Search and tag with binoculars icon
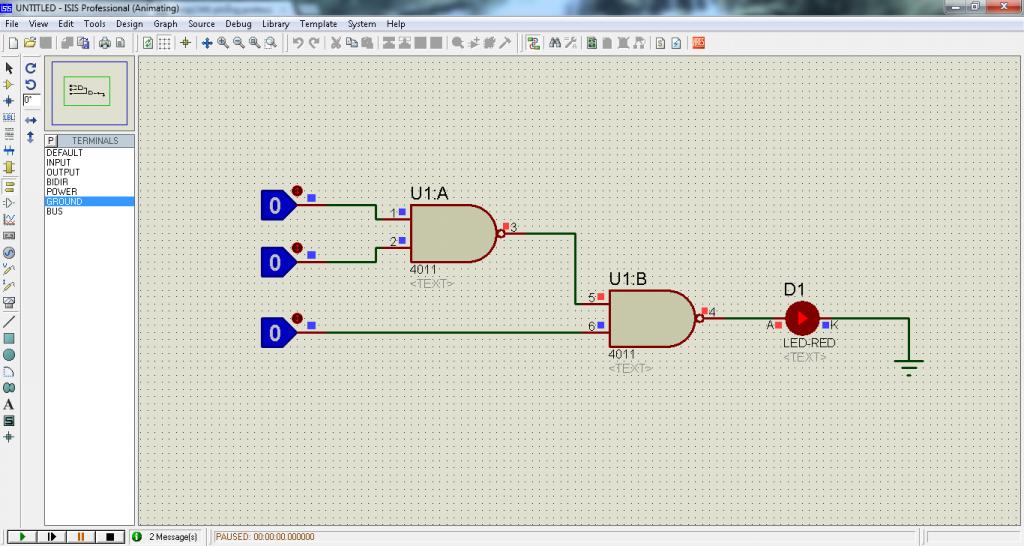This screenshot has height=546, width=1024. 554,43
